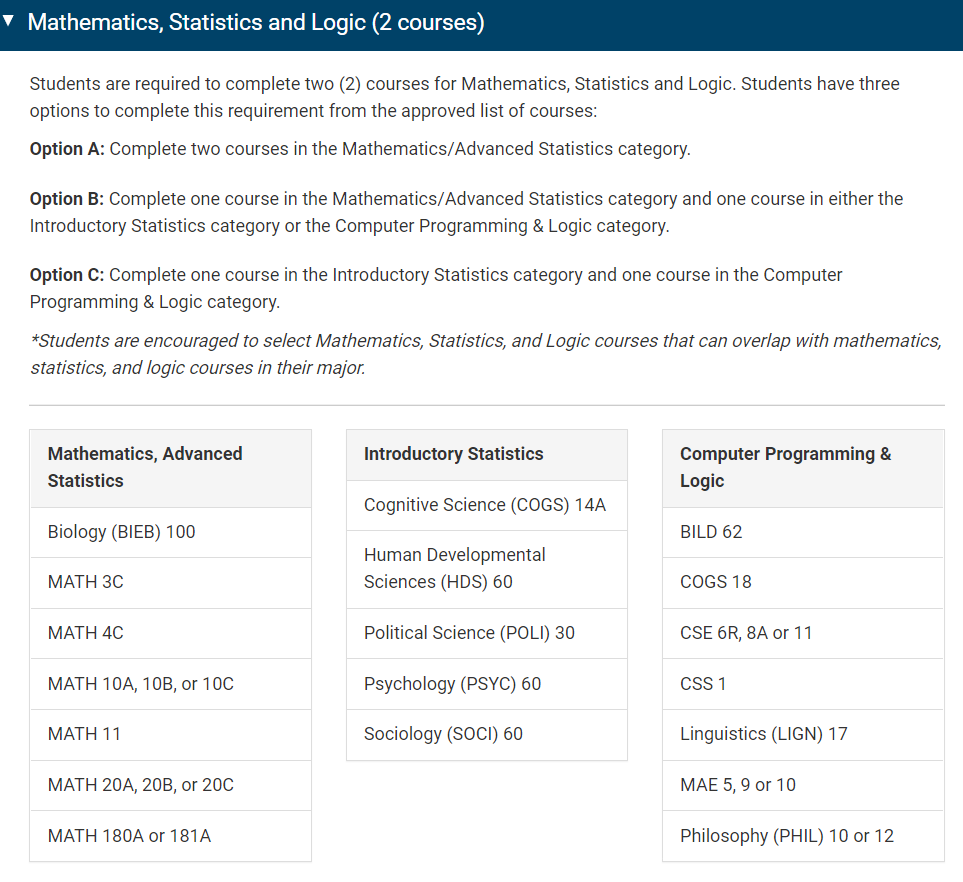Viewport: 963px width, 882px height.
Task: Click the MATH 11 course cell
Action: 171,735
